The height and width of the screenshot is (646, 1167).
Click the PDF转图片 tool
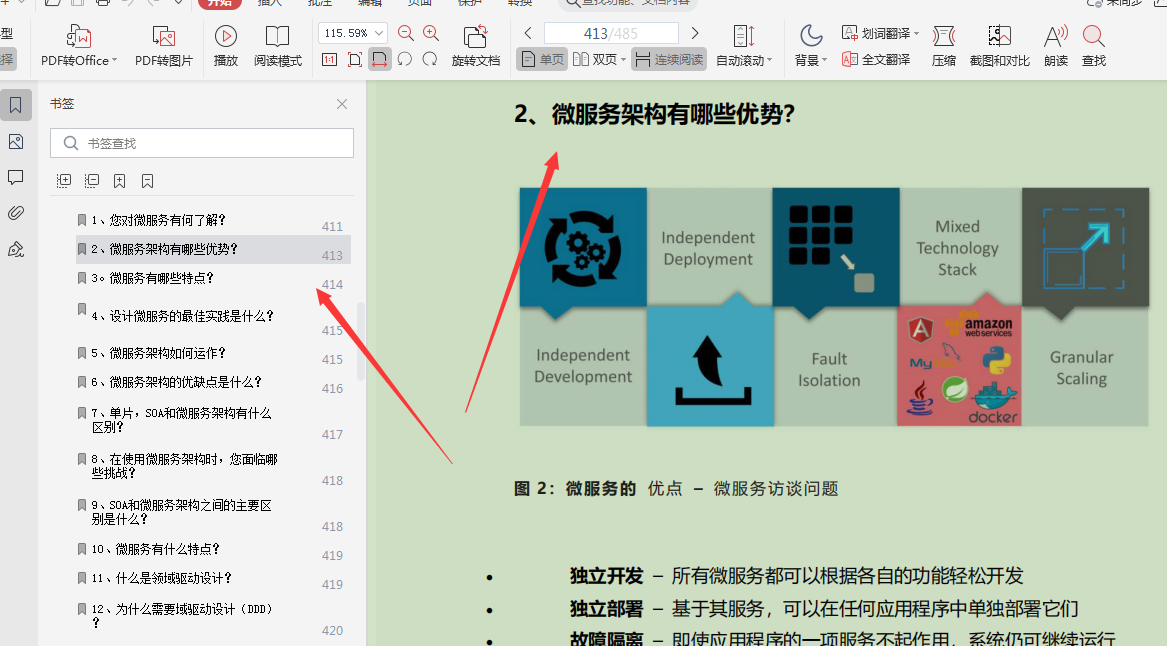[164, 45]
